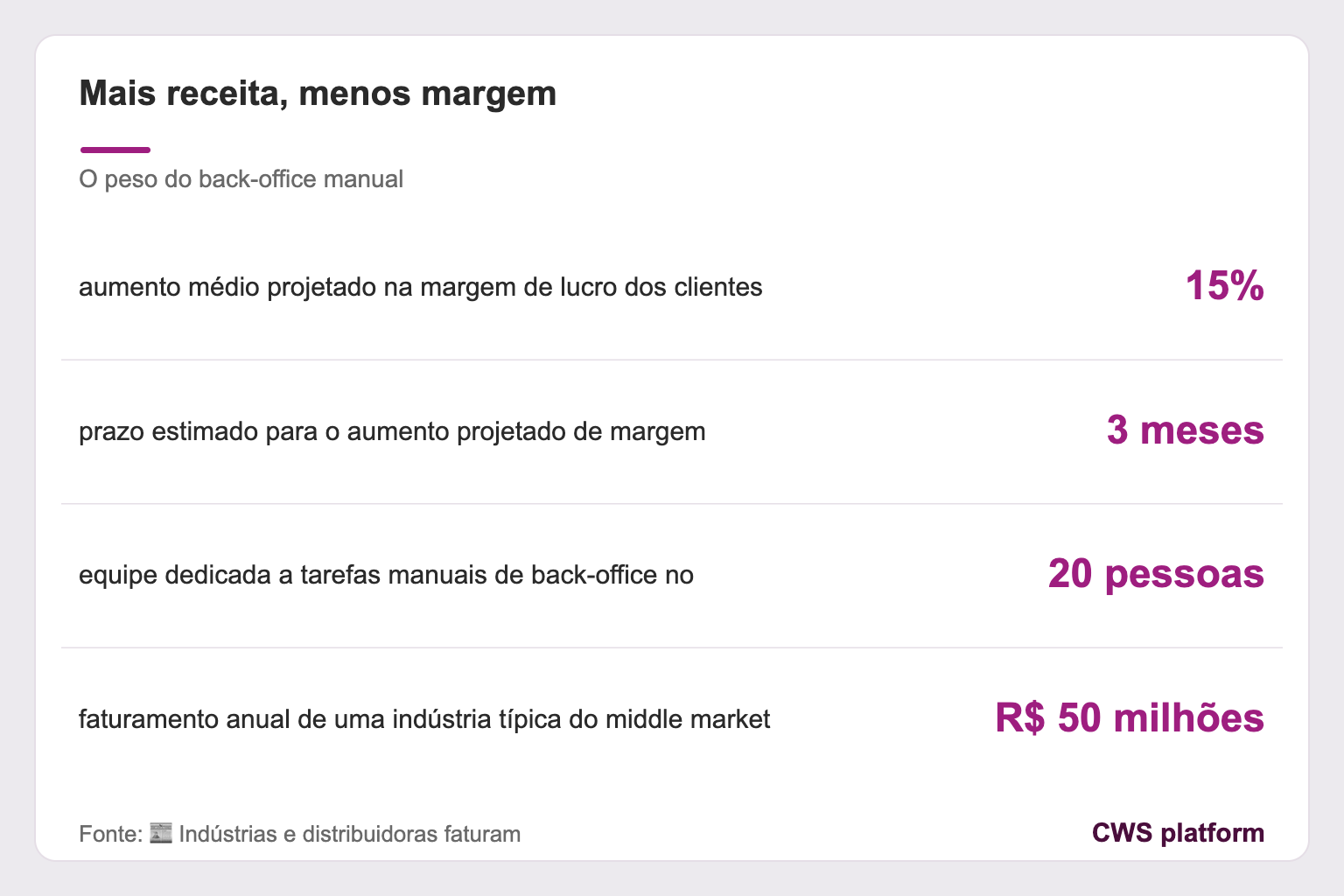
Task: Click the divider line below the '3 meses' row
Action: point(672,503)
